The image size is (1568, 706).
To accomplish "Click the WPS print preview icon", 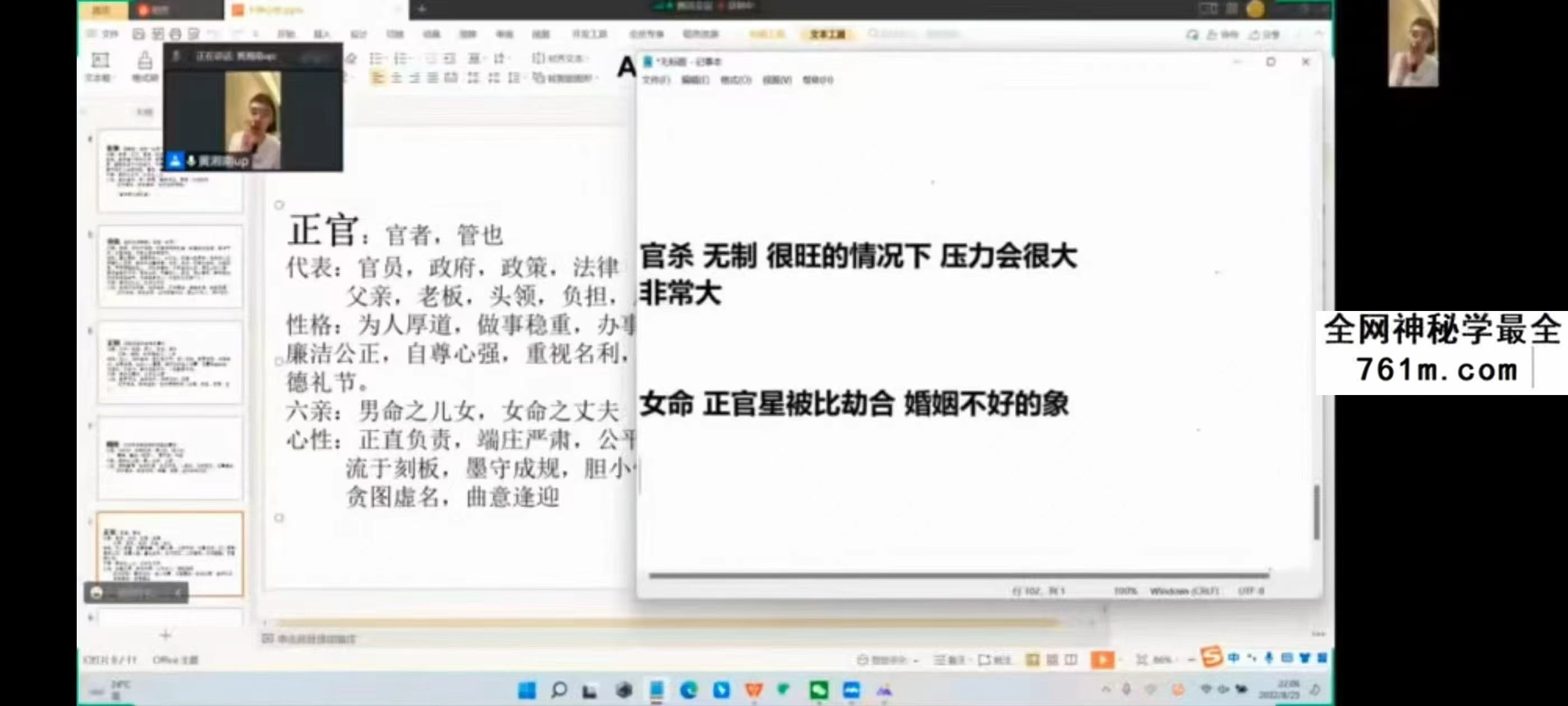I will [x=194, y=34].
